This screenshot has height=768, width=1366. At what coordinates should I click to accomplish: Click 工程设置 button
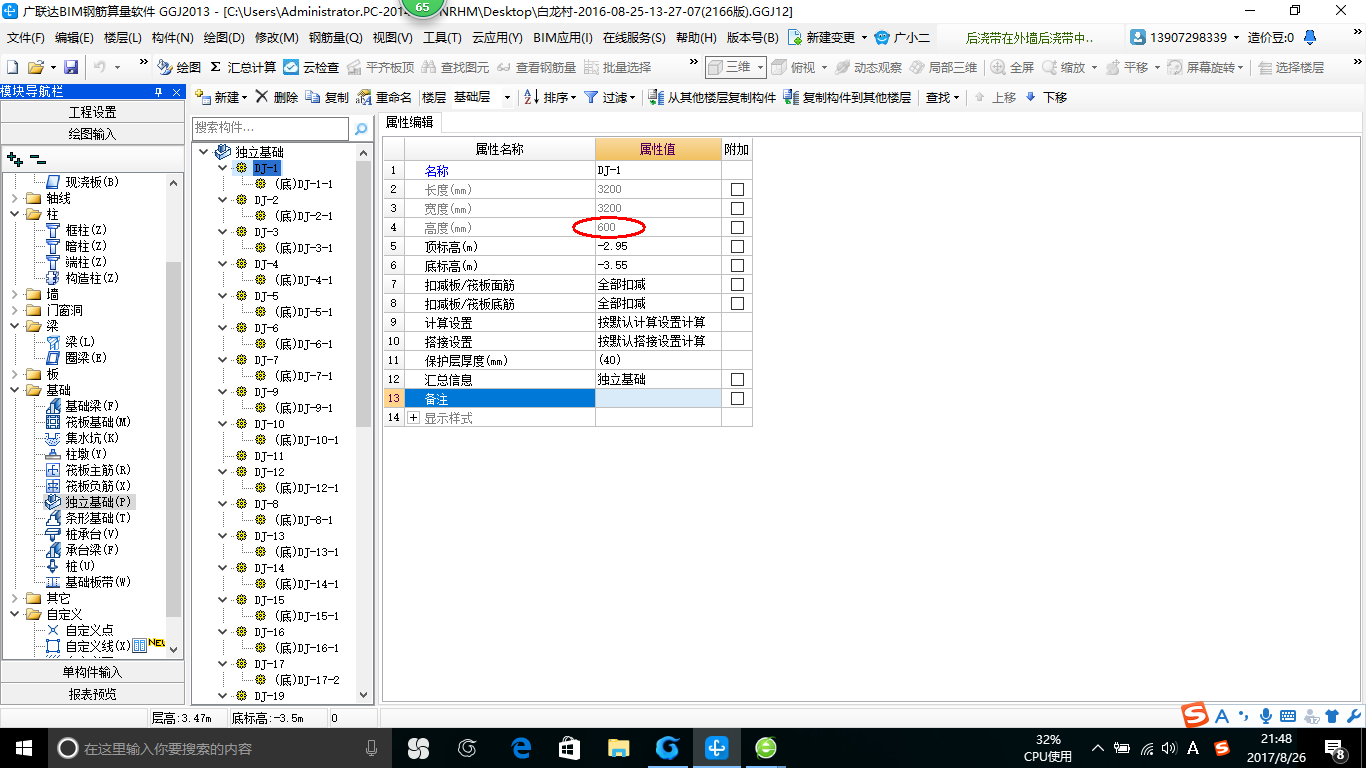pyautogui.click(x=92, y=112)
